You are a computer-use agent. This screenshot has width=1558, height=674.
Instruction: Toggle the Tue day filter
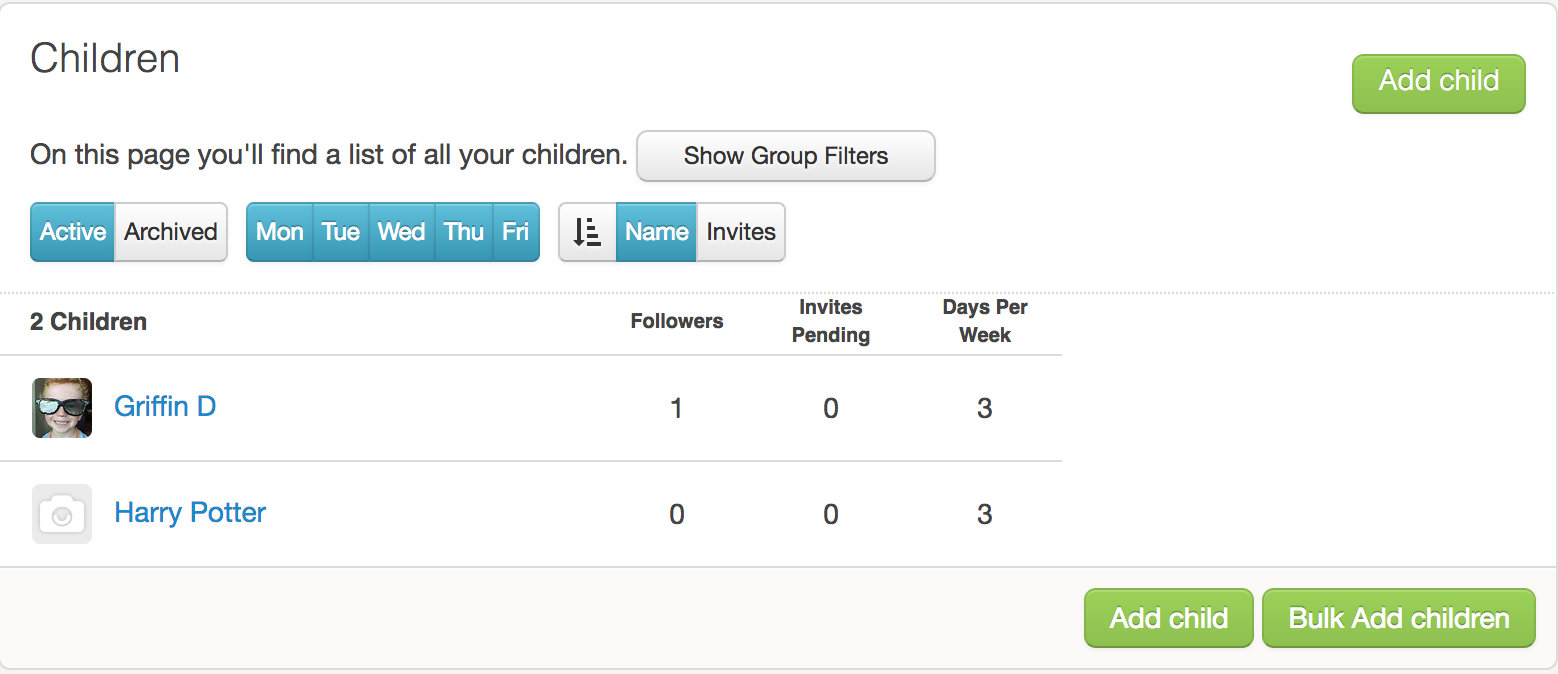tap(341, 232)
